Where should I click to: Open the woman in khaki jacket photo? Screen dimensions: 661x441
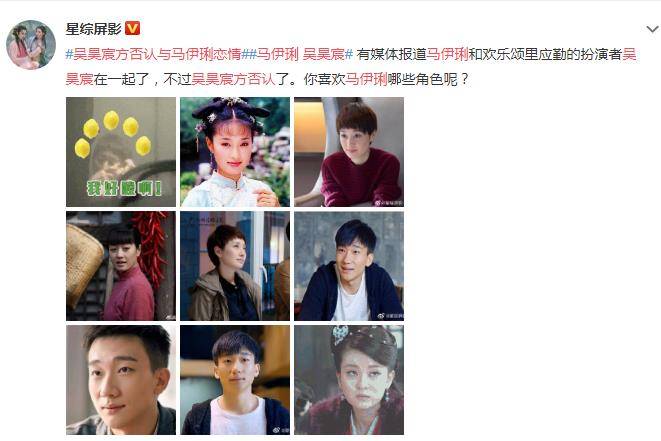coord(235,266)
